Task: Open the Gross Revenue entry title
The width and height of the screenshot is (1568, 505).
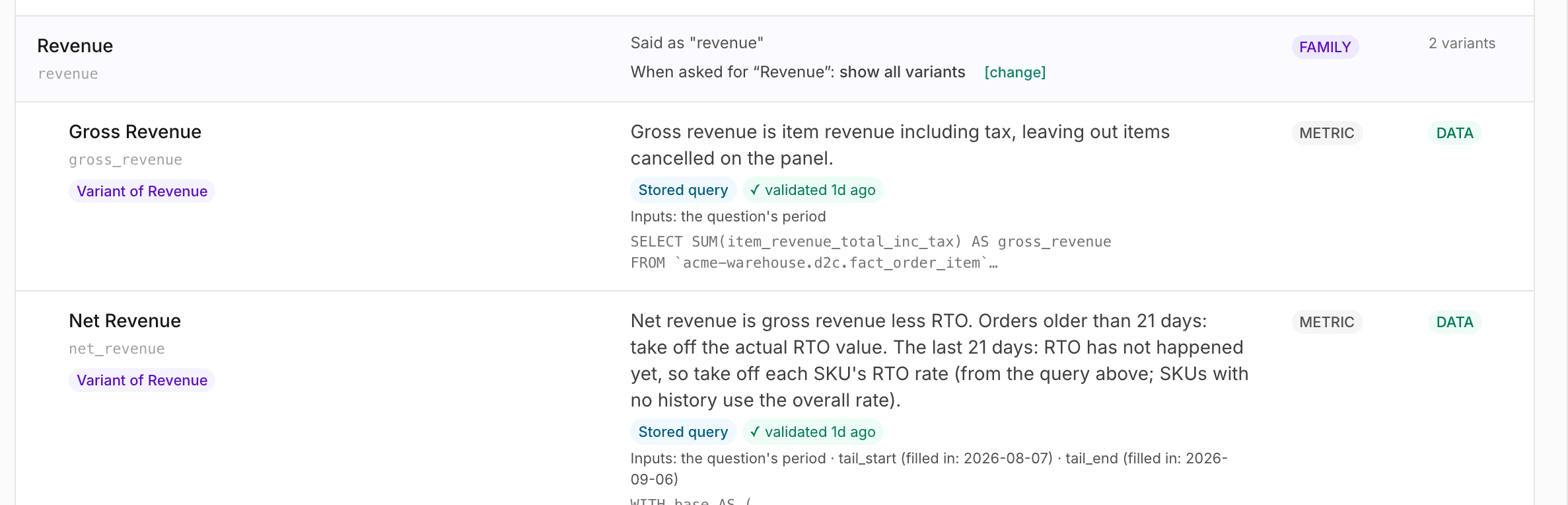Action: tap(135, 132)
